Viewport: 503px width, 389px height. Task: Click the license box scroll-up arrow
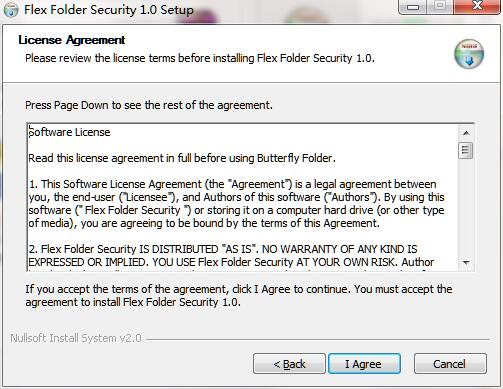tap(466, 133)
